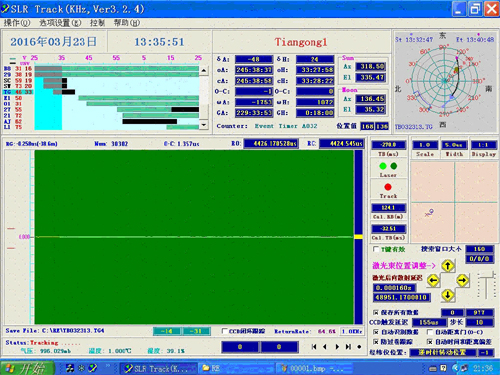Open the 操作(O) menu
This screenshot has height=375, width=500.
(17, 23)
